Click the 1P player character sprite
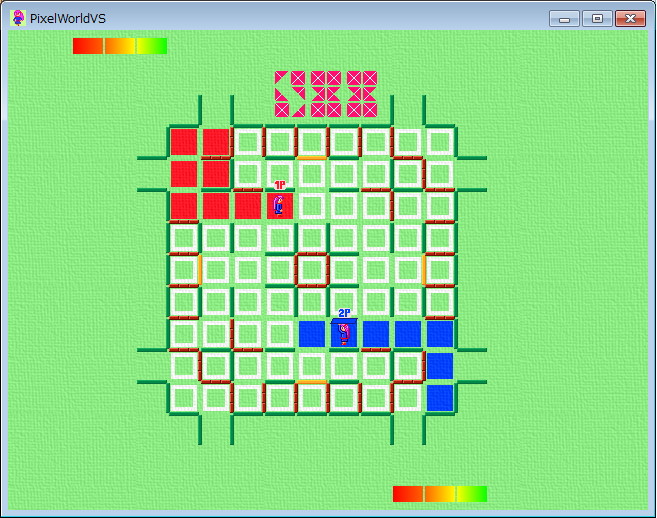The width and height of the screenshot is (657, 518). (279, 205)
